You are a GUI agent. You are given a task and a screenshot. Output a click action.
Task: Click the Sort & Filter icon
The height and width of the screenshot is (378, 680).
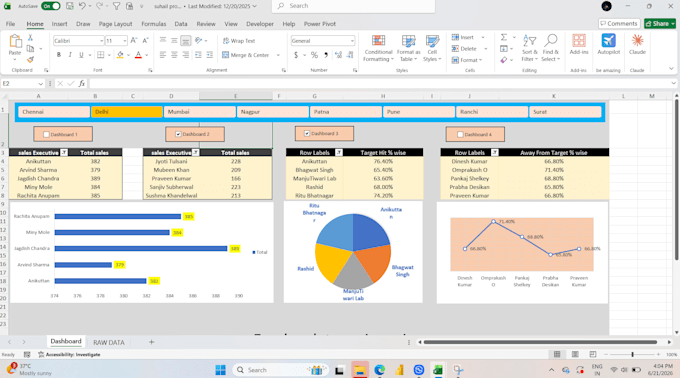click(529, 41)
